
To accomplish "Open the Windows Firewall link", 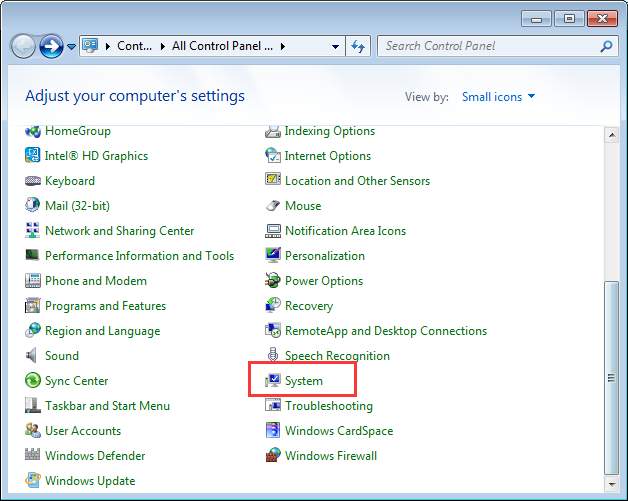I will [x=331, y=456].
